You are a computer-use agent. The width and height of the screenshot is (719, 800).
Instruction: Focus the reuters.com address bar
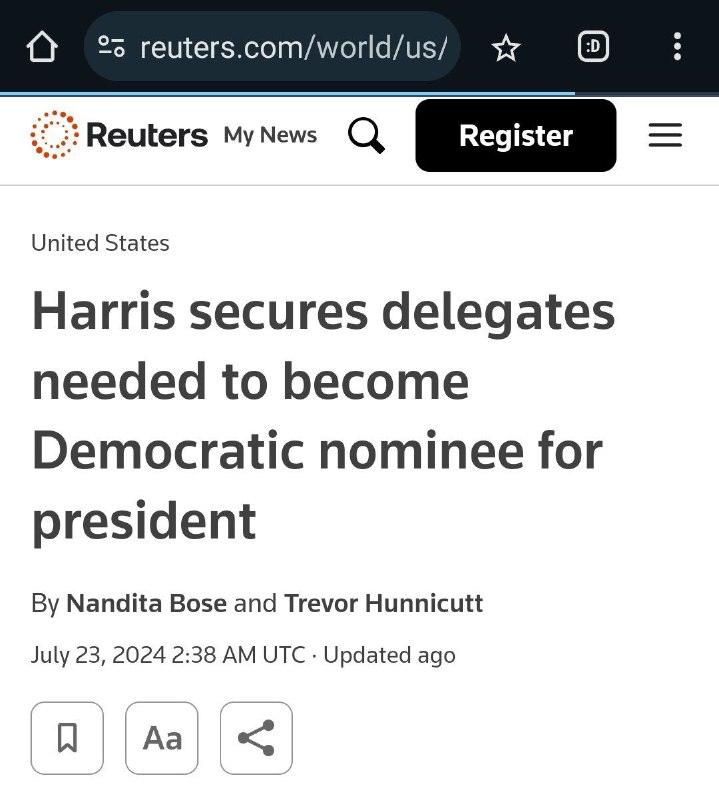coord(272,46)
